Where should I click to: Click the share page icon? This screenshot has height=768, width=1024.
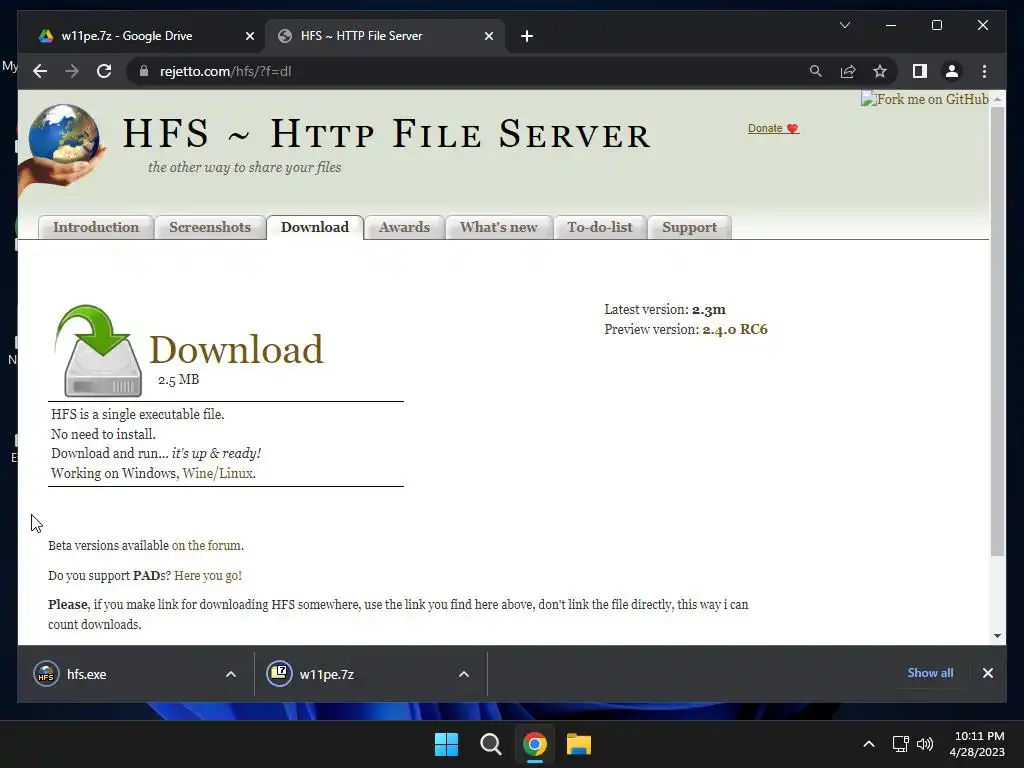tap(848, 71)
